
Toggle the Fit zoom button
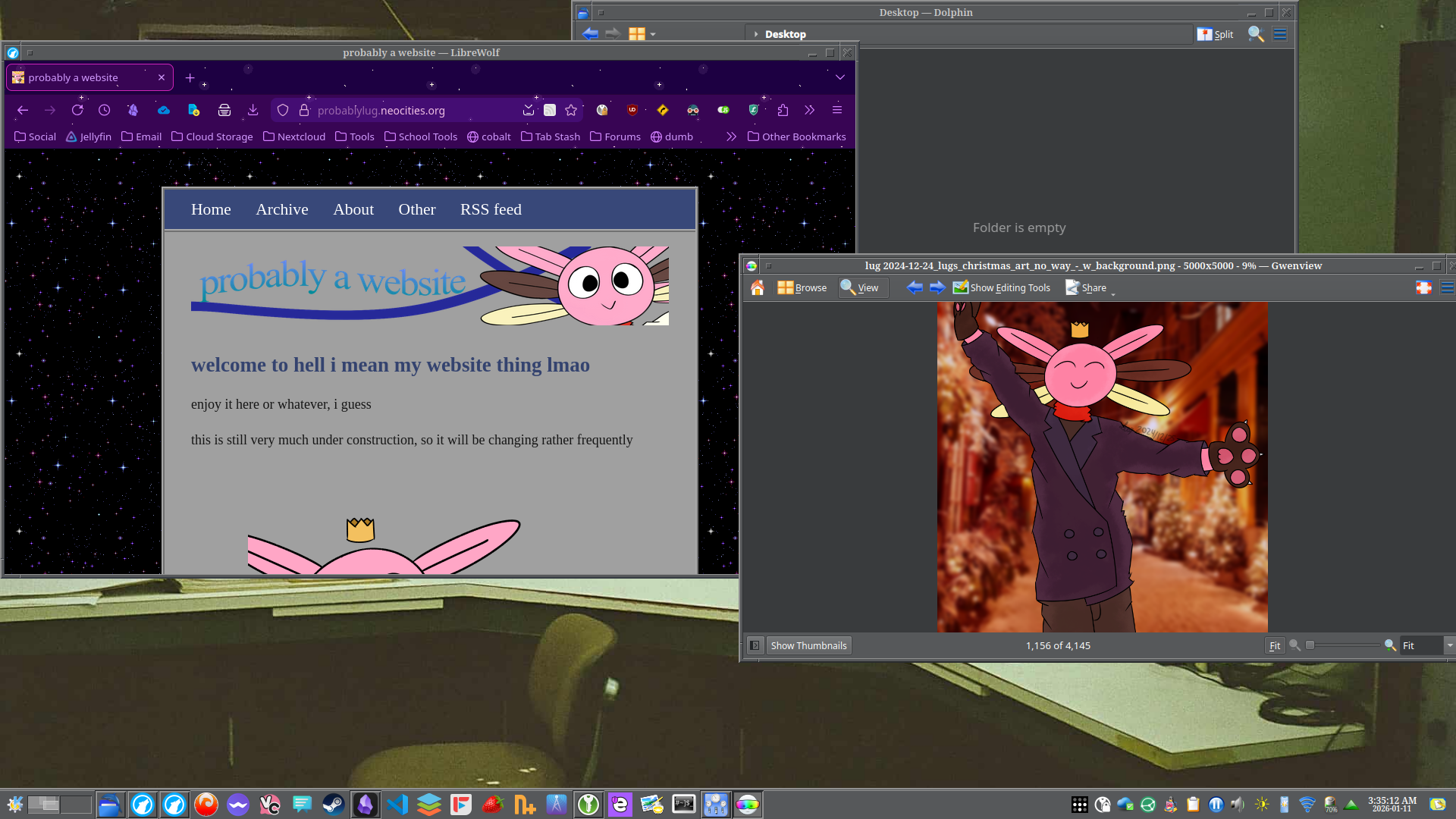[1274, 645]
